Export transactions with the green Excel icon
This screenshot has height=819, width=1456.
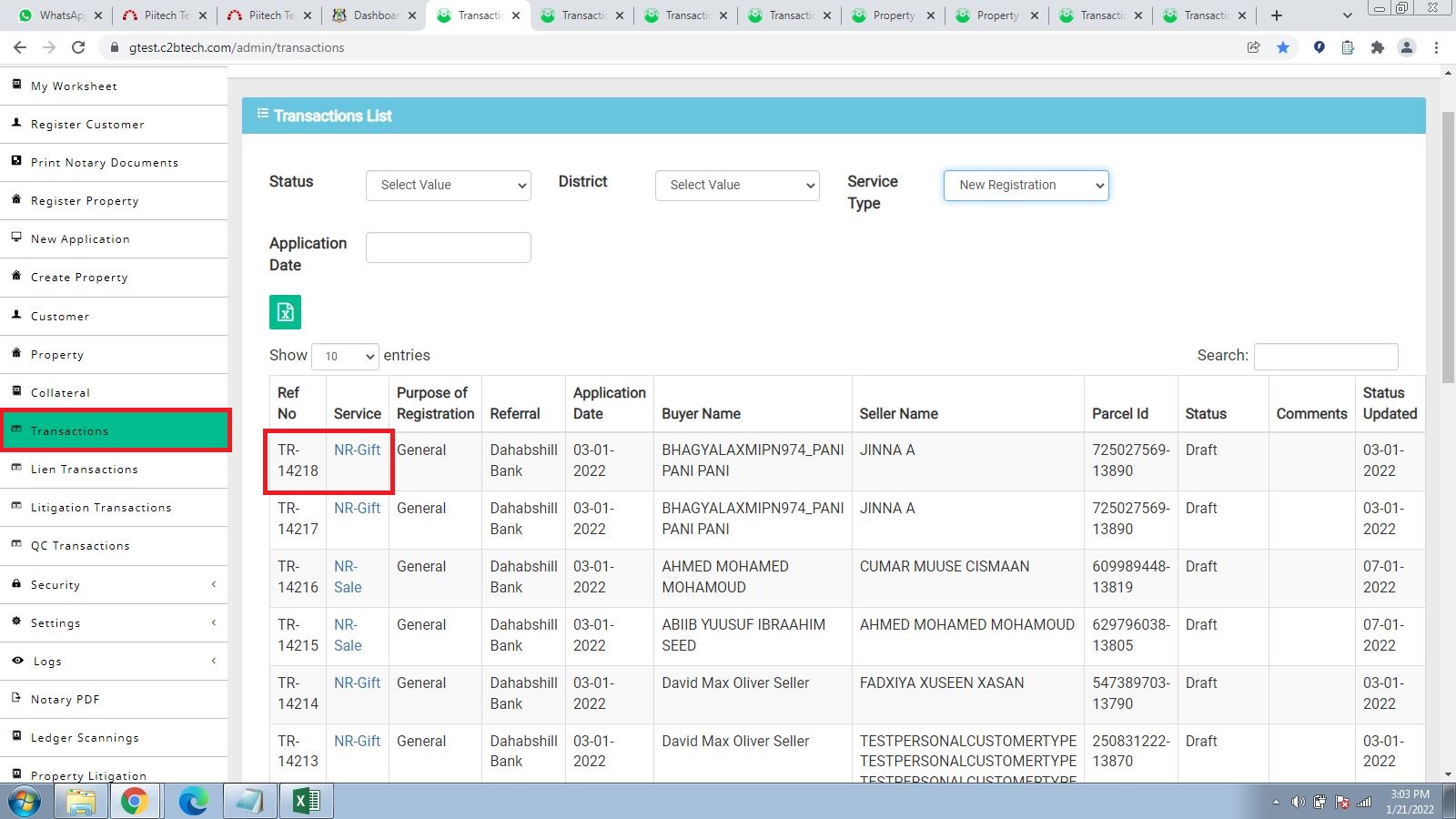[285, 312]
